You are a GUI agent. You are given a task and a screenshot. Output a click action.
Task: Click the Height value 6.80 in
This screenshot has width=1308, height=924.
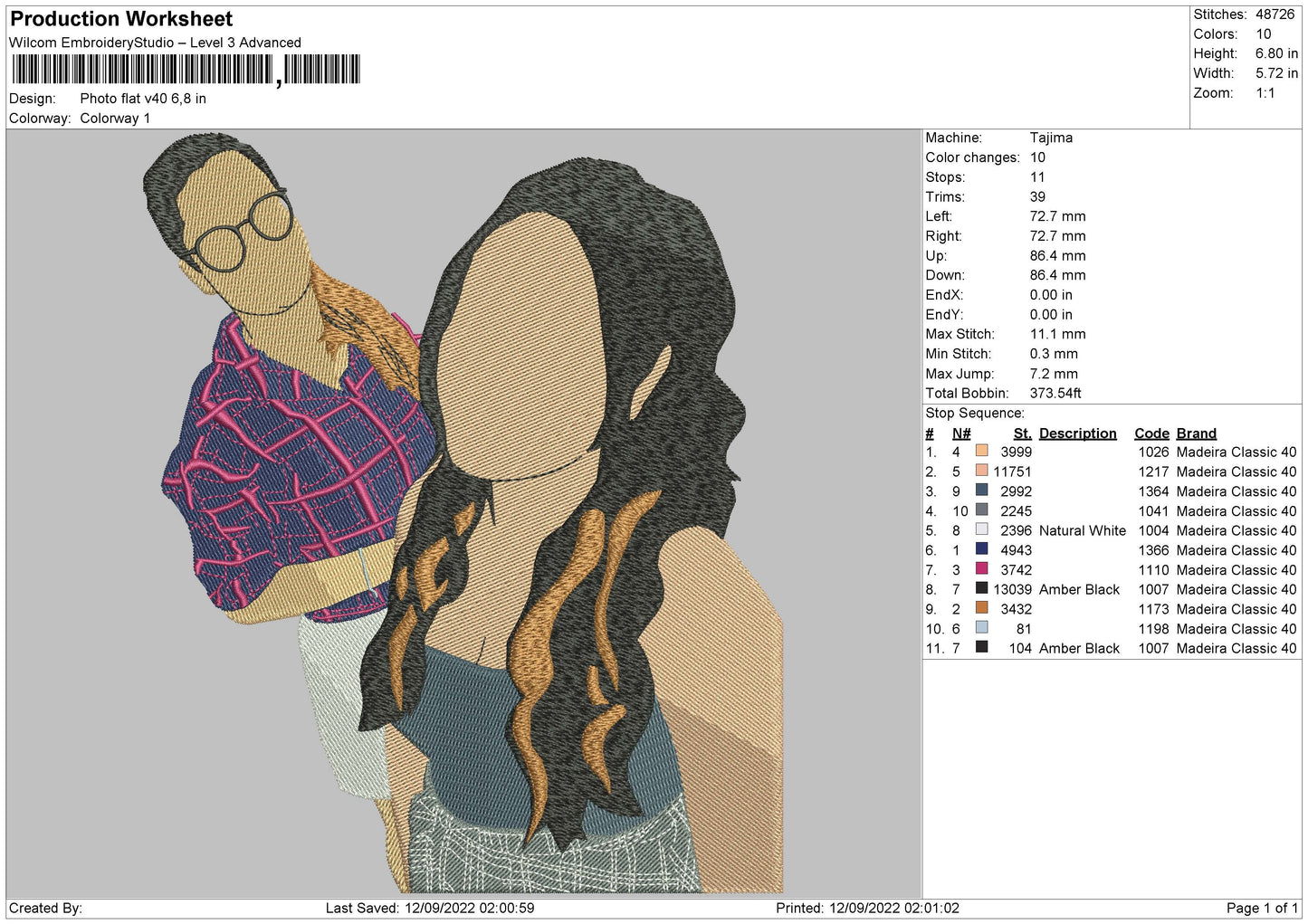[1276, 53]
